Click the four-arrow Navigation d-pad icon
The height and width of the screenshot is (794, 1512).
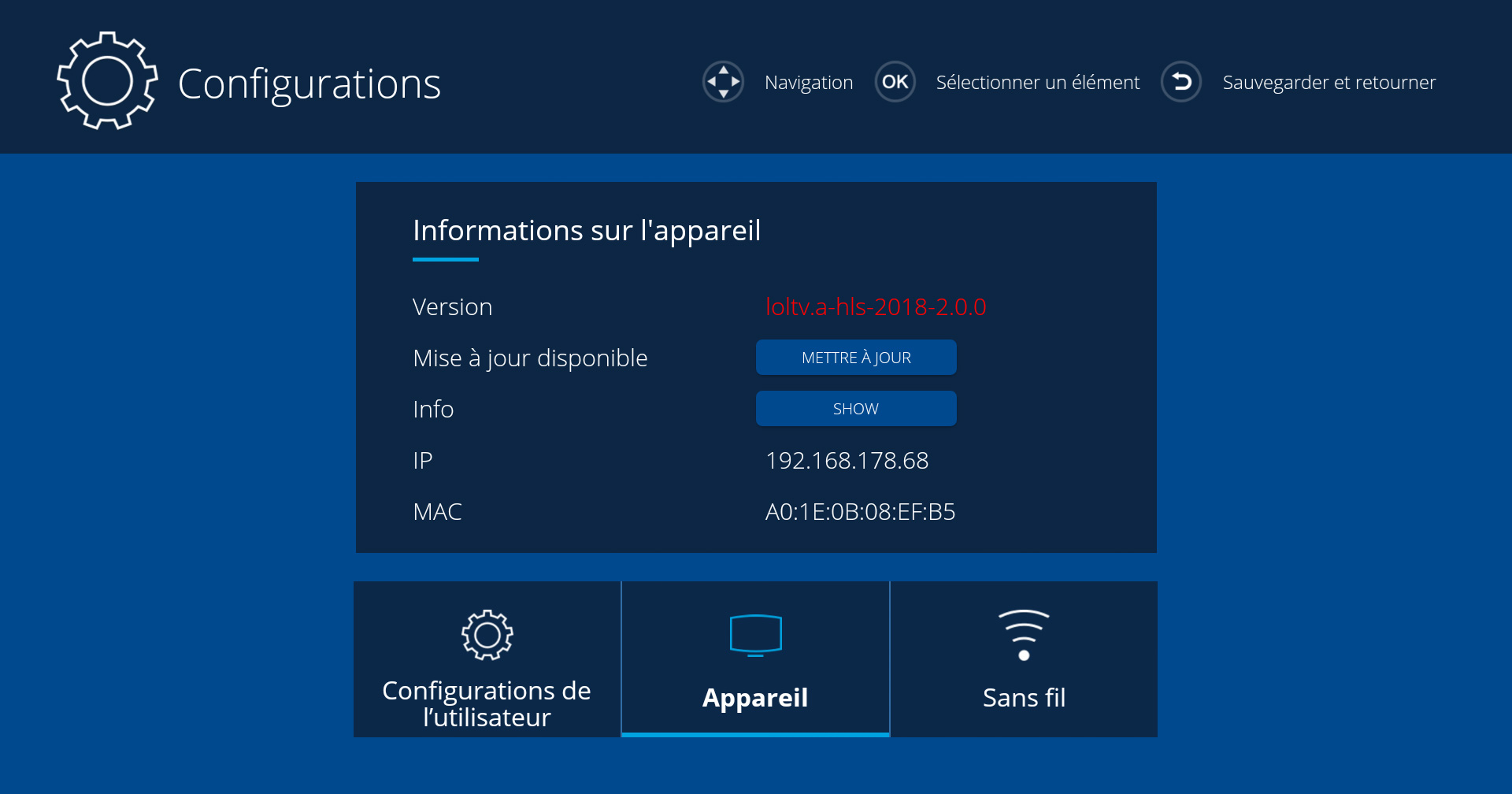[x=723, y=82]
